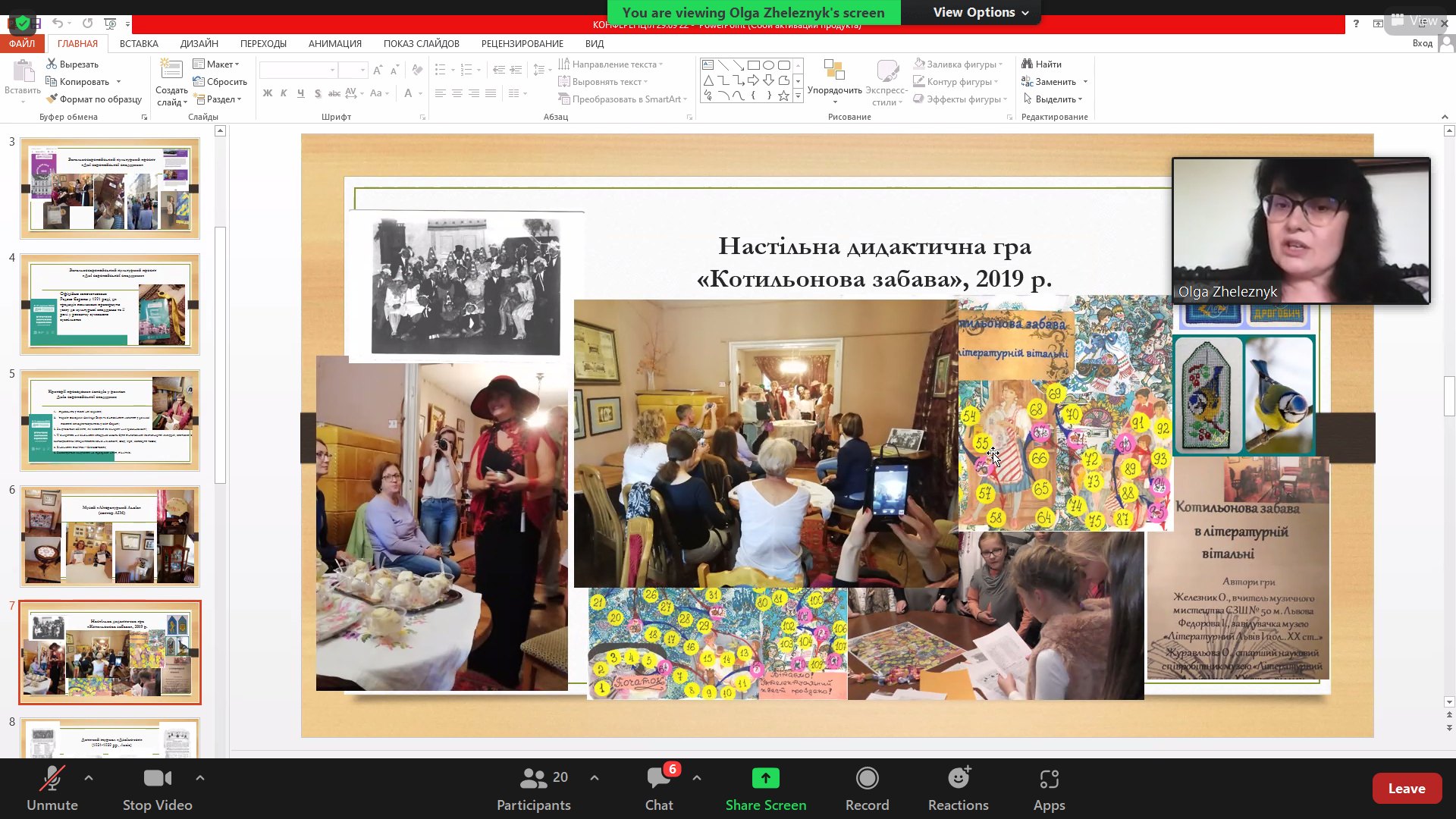Click the Share Screen icon

tap(765, 779)
